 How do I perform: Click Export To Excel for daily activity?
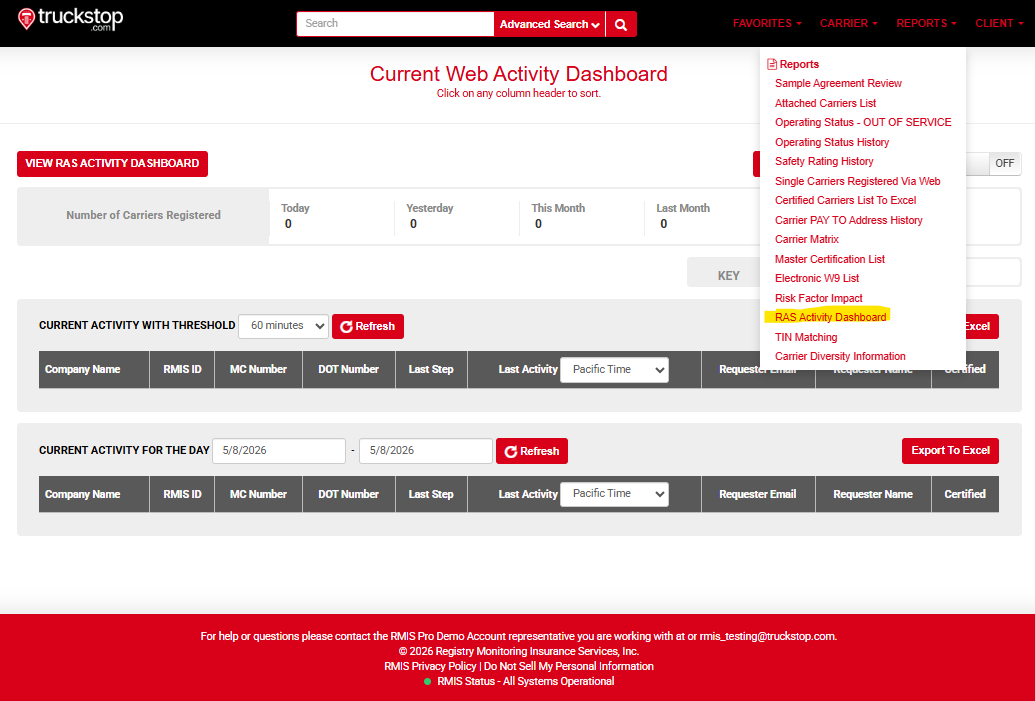[950, 450]
